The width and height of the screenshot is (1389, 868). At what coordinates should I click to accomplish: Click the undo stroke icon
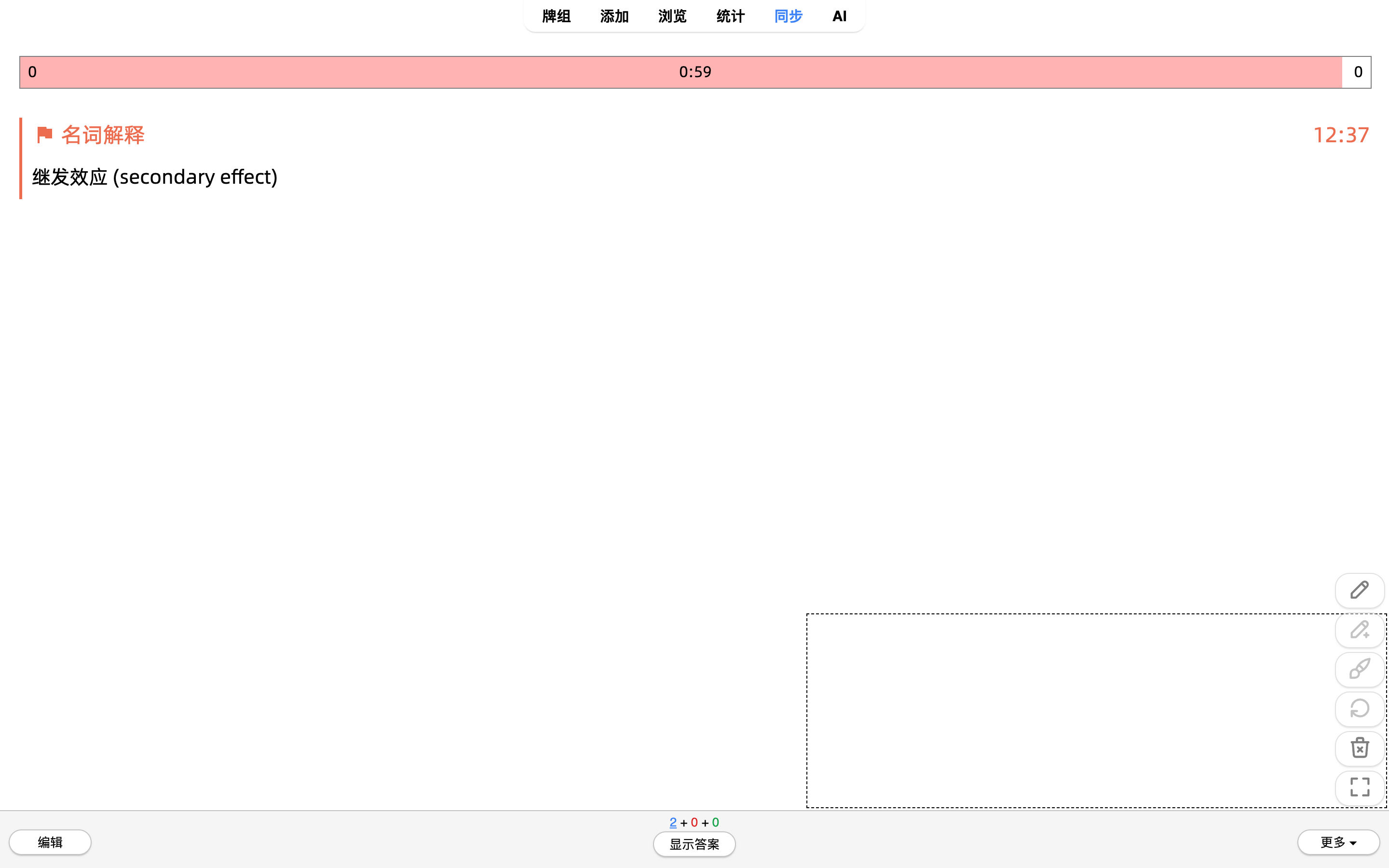pos(1359,709)
